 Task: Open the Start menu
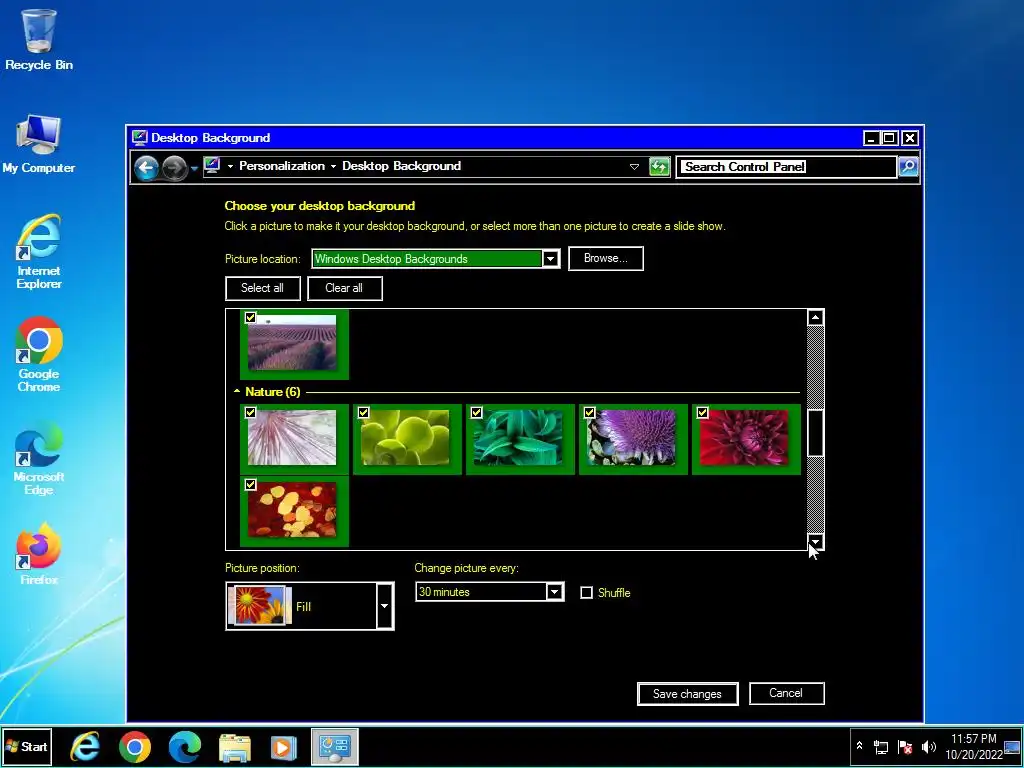pos(27,746)
